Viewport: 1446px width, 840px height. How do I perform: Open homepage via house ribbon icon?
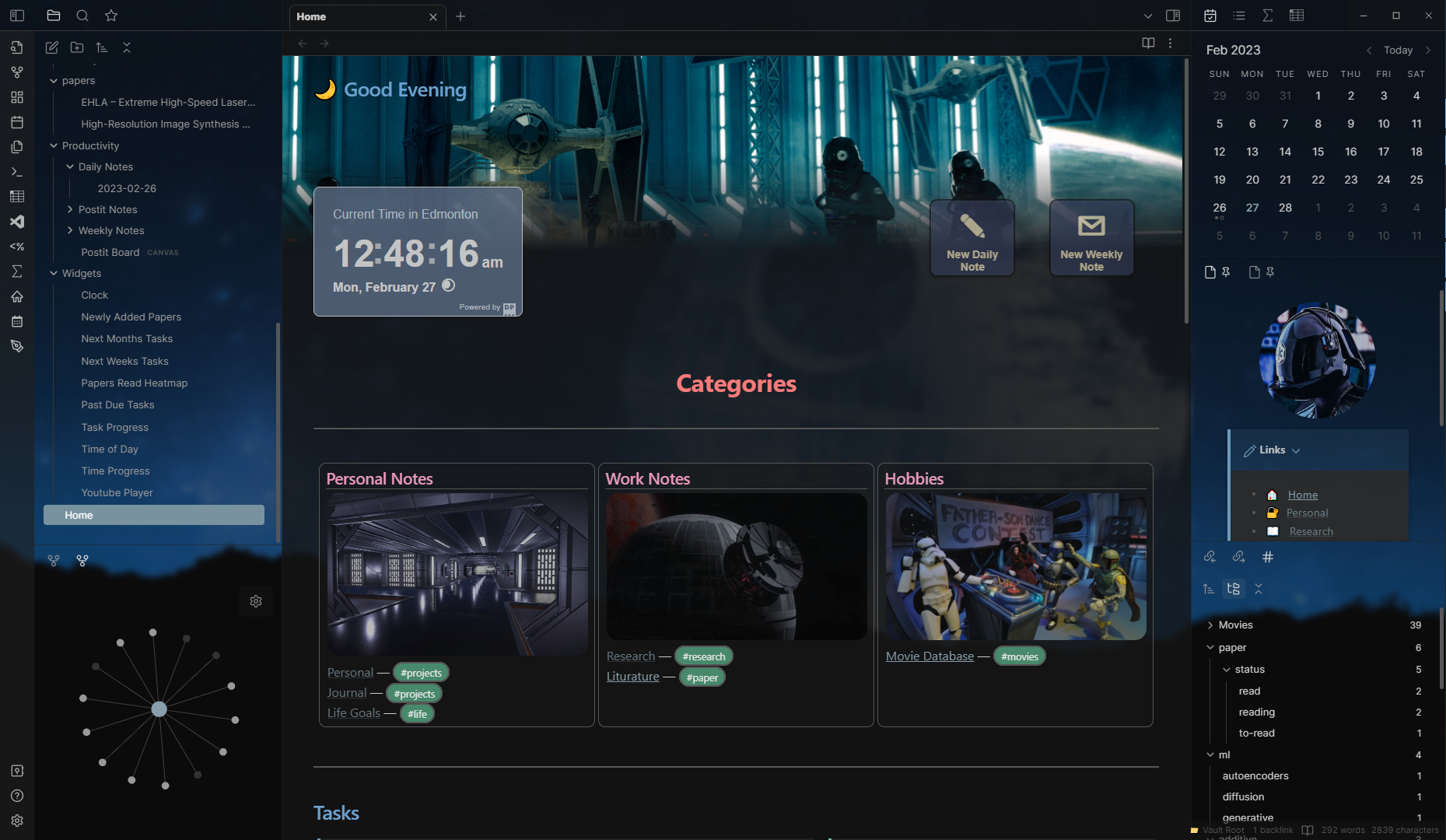(17, 296)
